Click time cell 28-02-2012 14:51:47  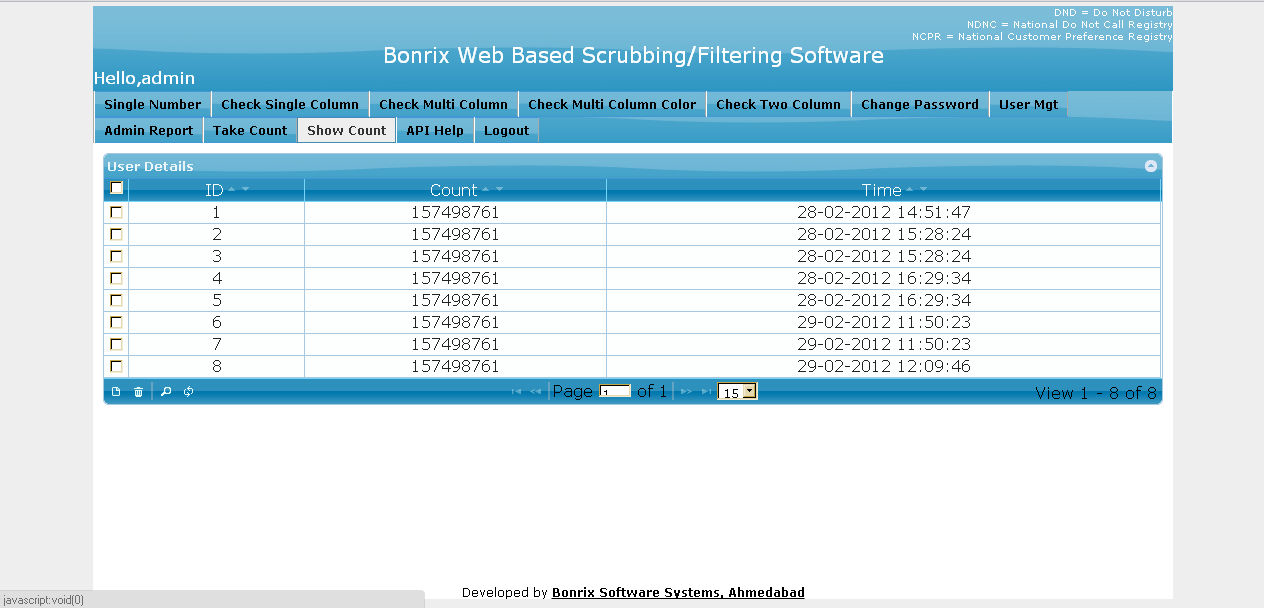(x=884, y=212)
